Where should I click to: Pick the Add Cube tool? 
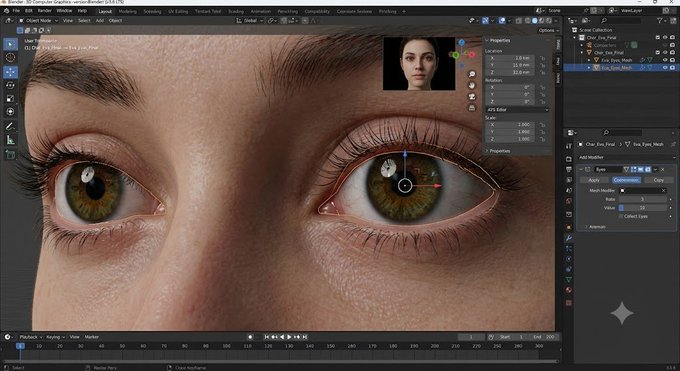click(x=10, y=154)
